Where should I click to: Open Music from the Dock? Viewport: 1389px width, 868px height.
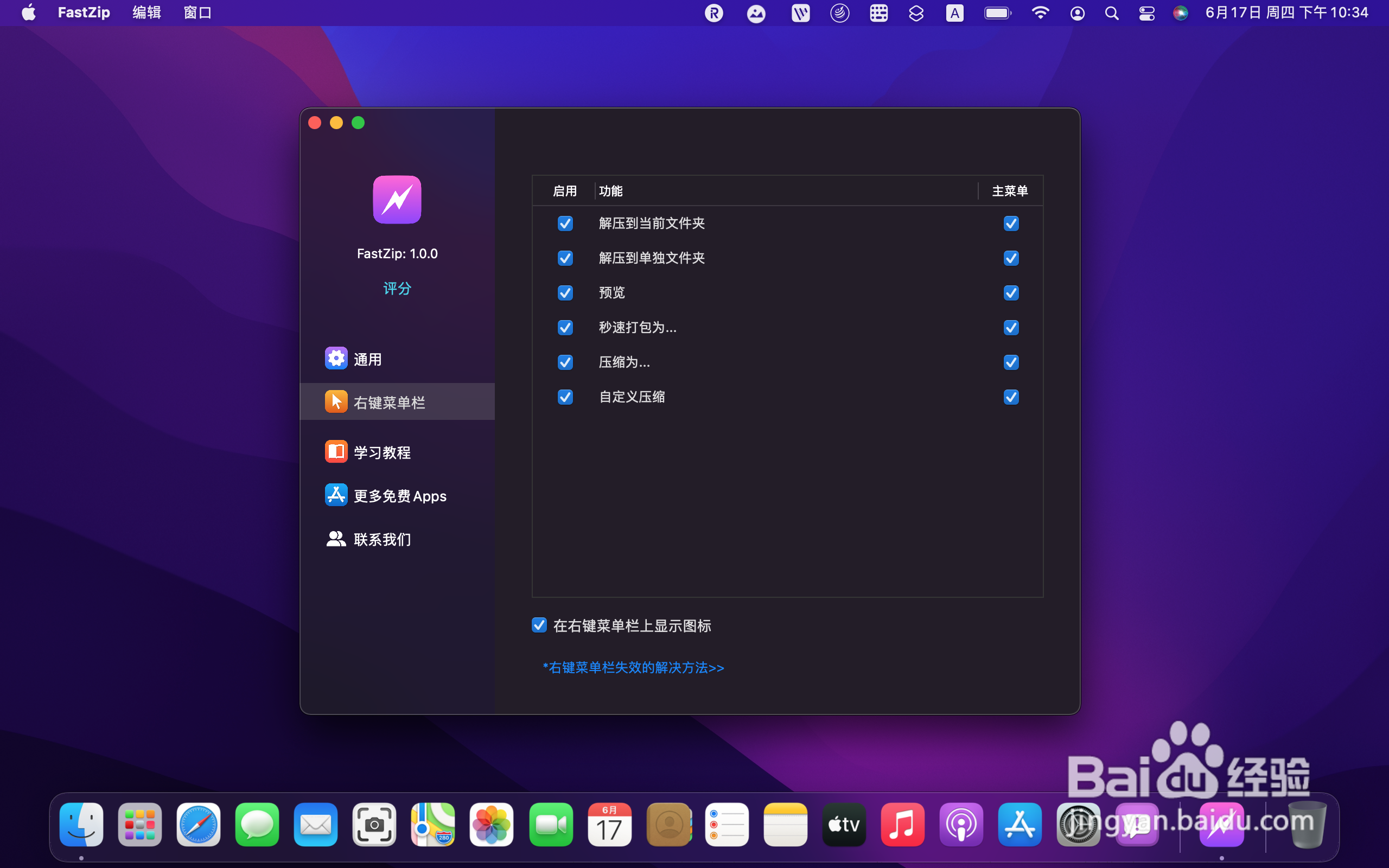902,825
